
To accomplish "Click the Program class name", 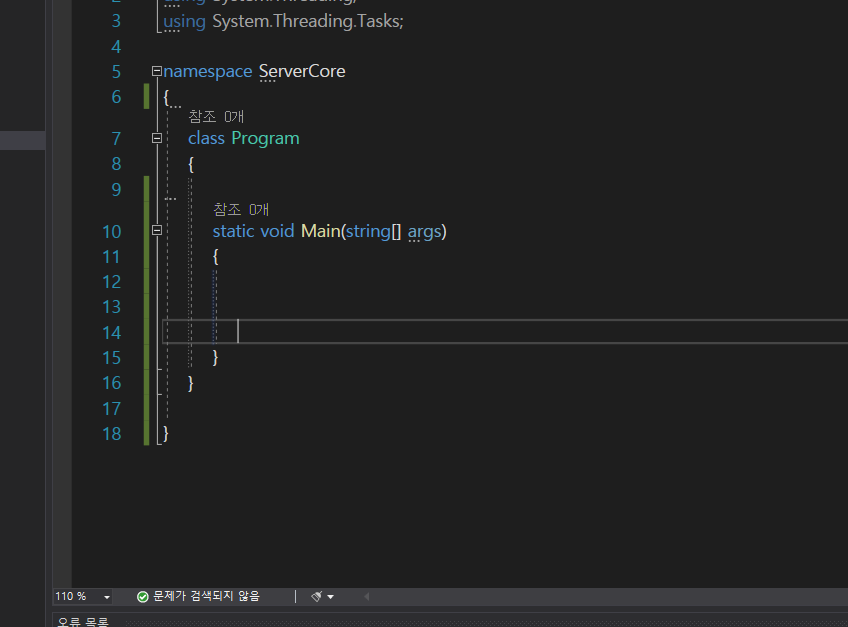I will pos(265,138).
